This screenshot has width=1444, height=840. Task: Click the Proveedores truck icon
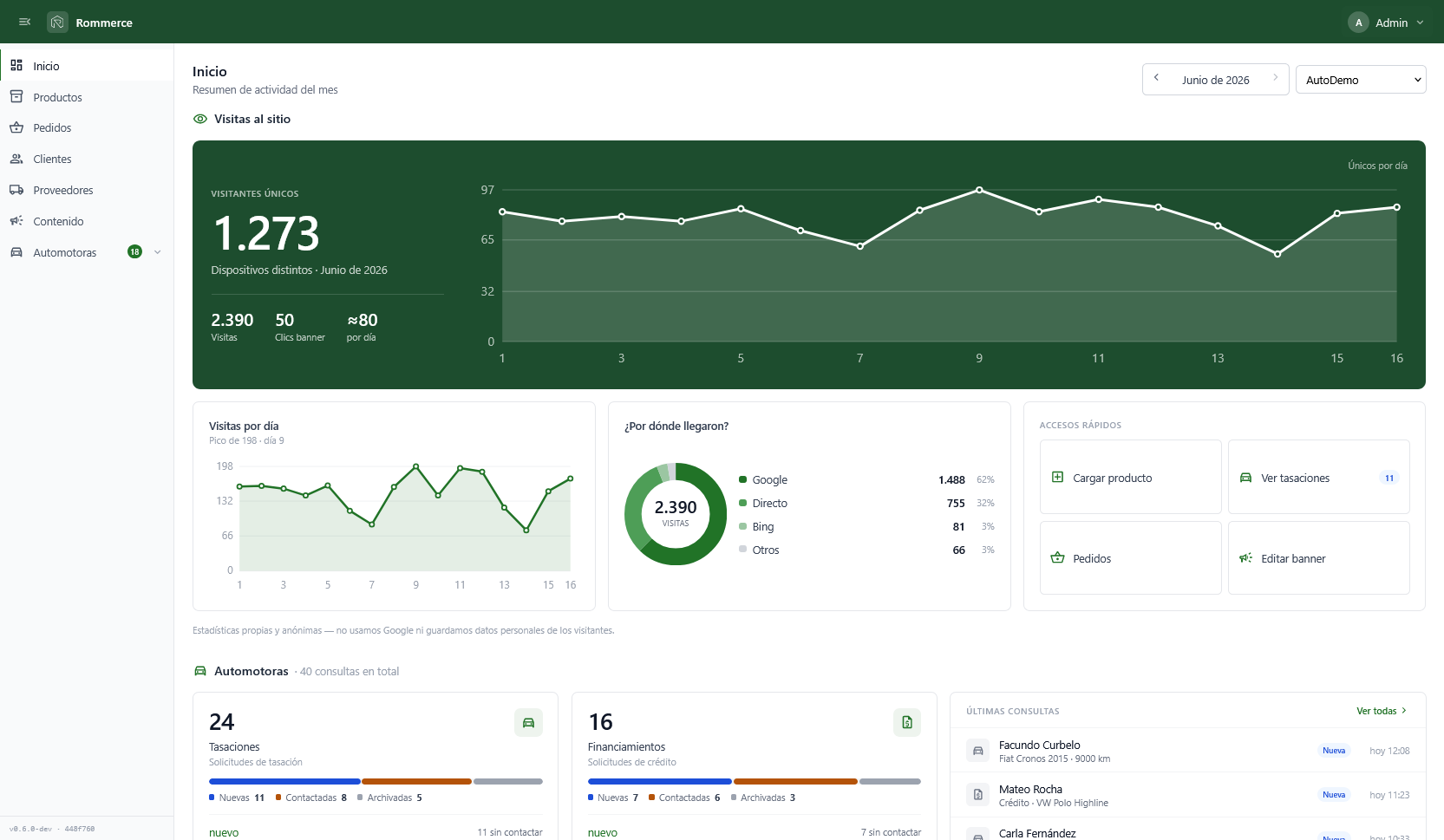16,190
